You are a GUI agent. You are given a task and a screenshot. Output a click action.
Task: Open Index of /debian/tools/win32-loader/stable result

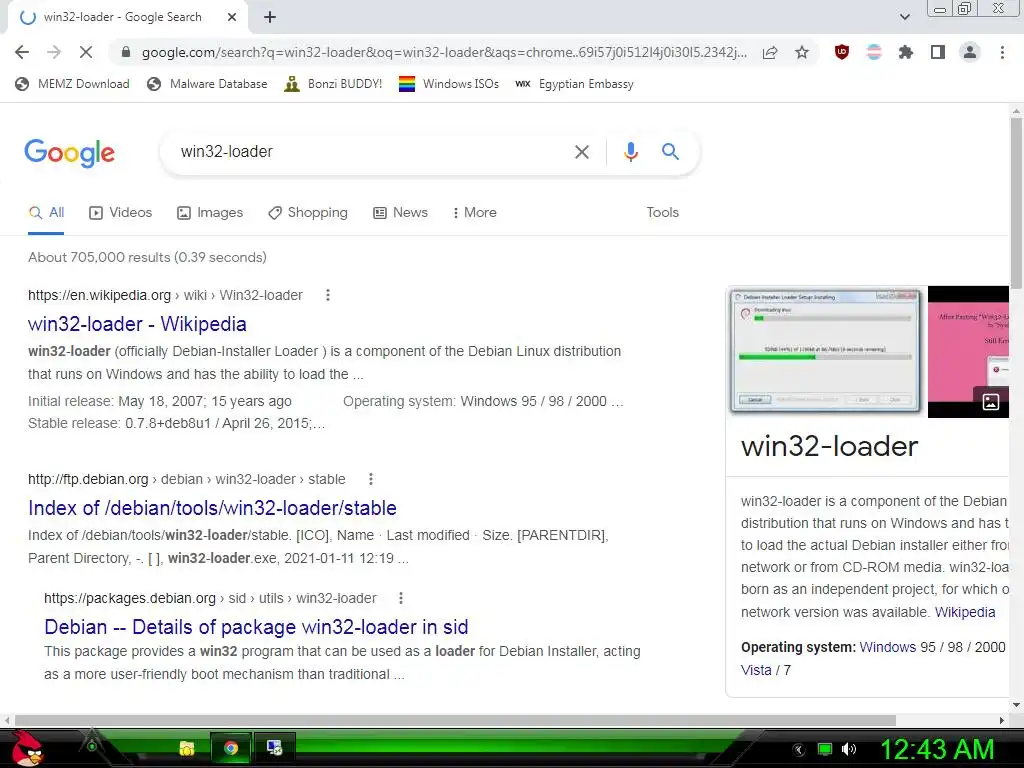[x=212, y=508]
